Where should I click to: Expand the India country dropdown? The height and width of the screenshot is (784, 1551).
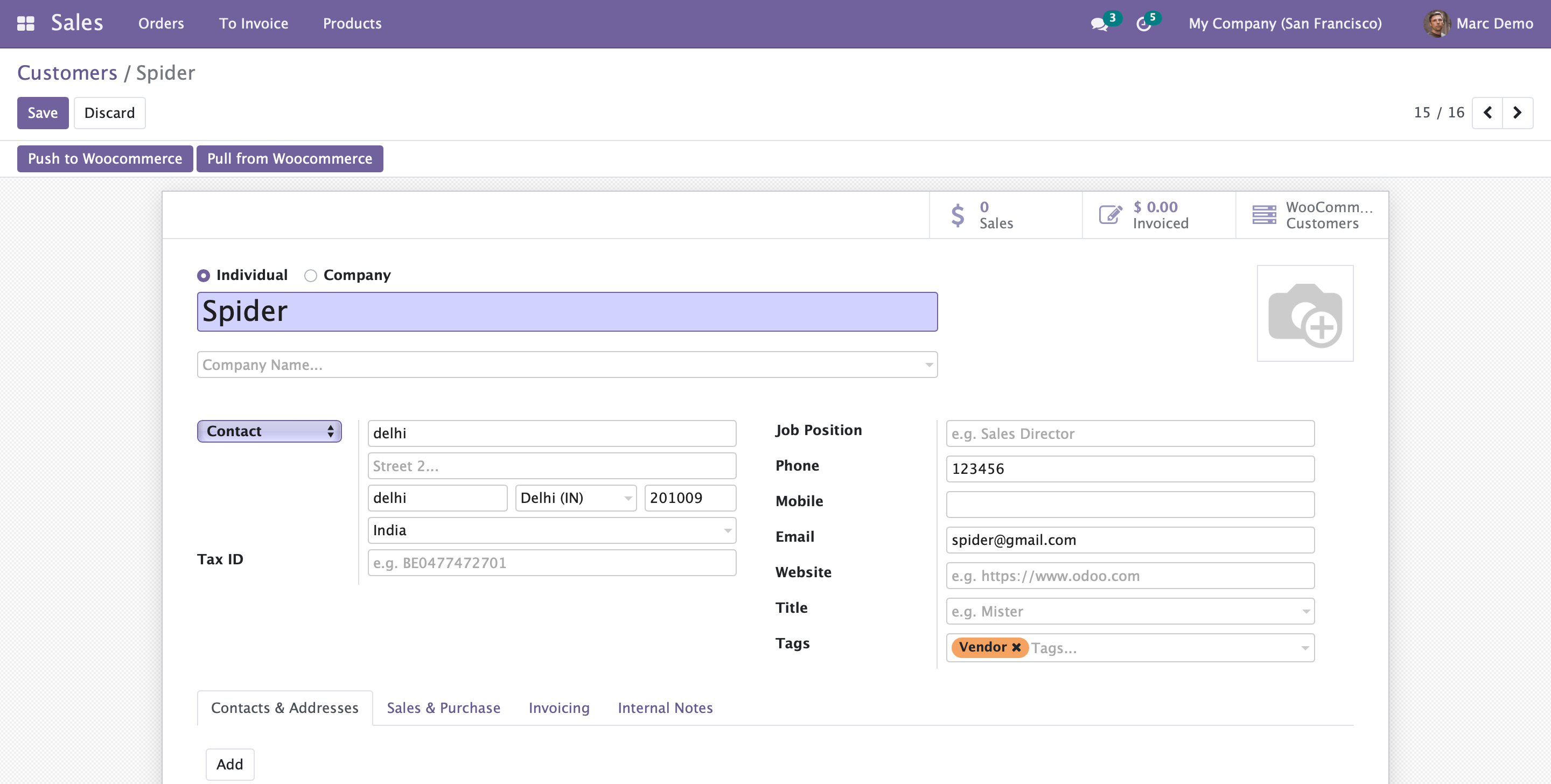click(728, 530)
